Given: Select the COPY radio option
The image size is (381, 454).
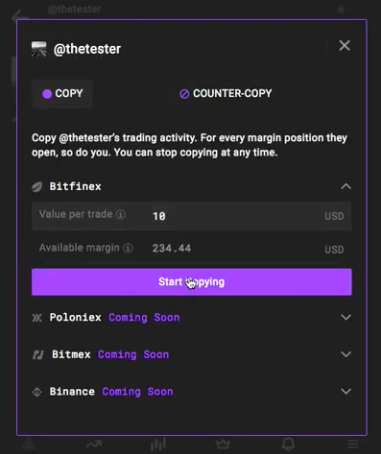Looking at the screenshot, I should pos(62,94).
